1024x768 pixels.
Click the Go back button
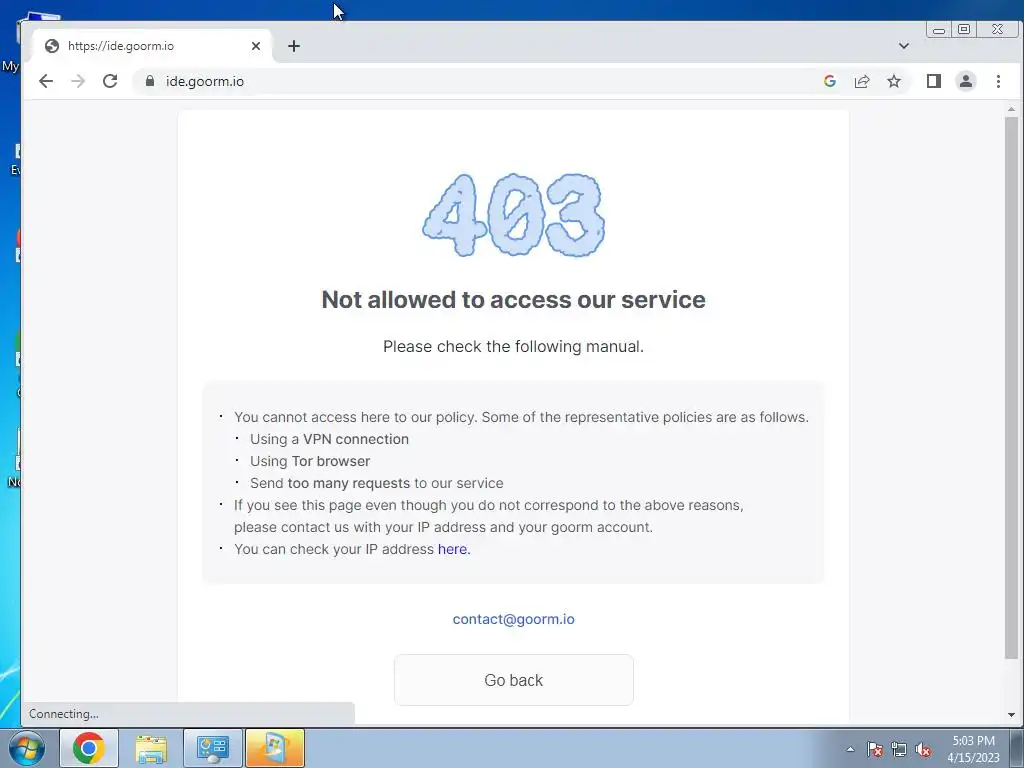[x=513, y=680]
